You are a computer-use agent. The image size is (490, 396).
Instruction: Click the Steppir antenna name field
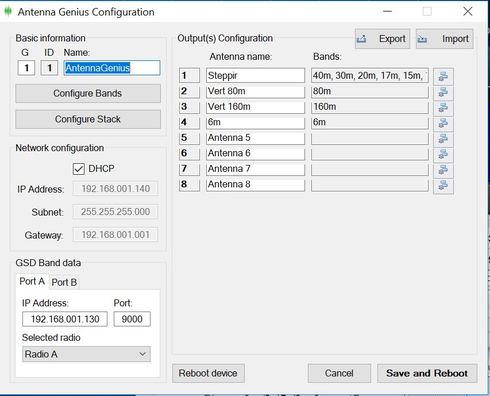point(255,75)
